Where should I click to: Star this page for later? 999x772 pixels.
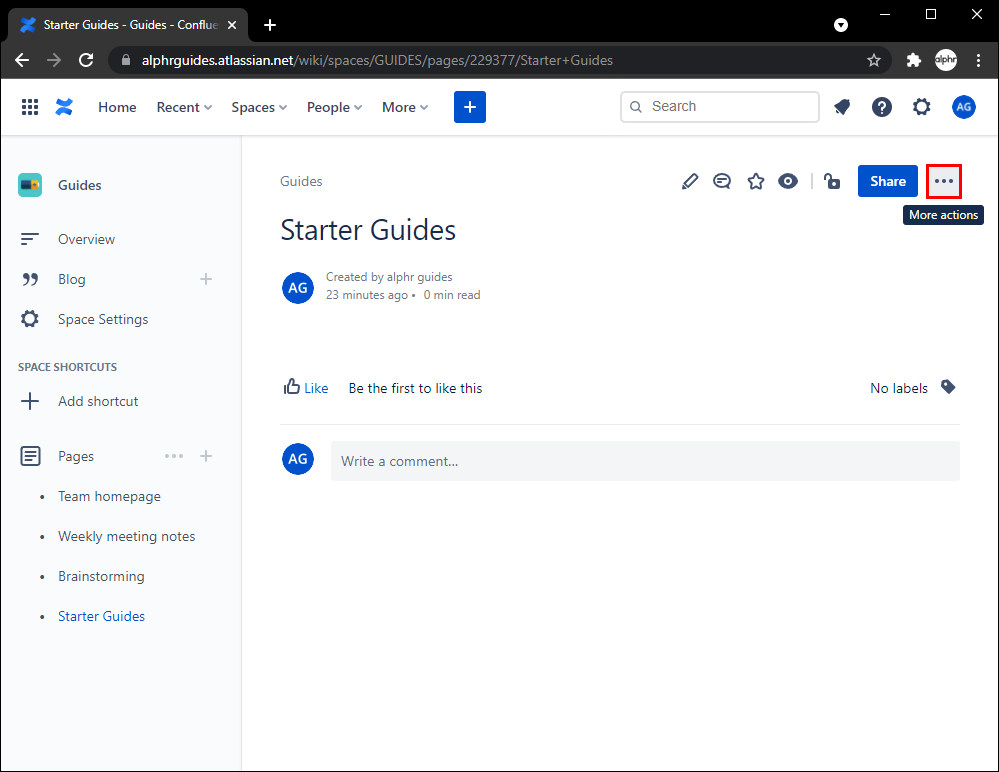pos(756,181)
